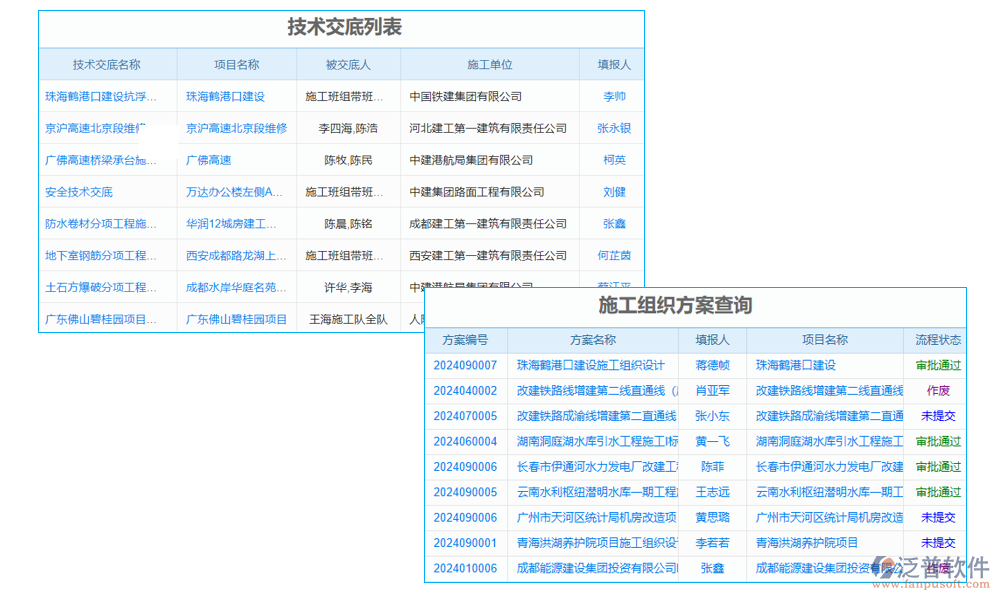Select reporter 李帅 in the first row
Screen dimensions: 1000x600
[612, 96]
